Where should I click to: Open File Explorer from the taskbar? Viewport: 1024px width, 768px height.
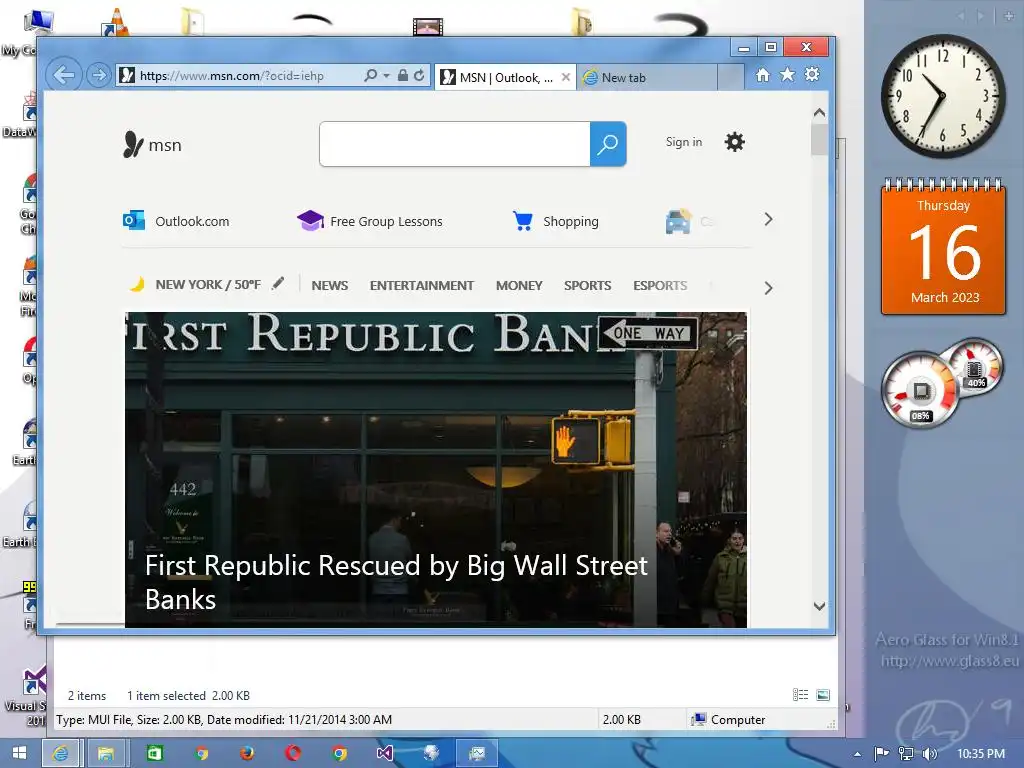(105, 753)
